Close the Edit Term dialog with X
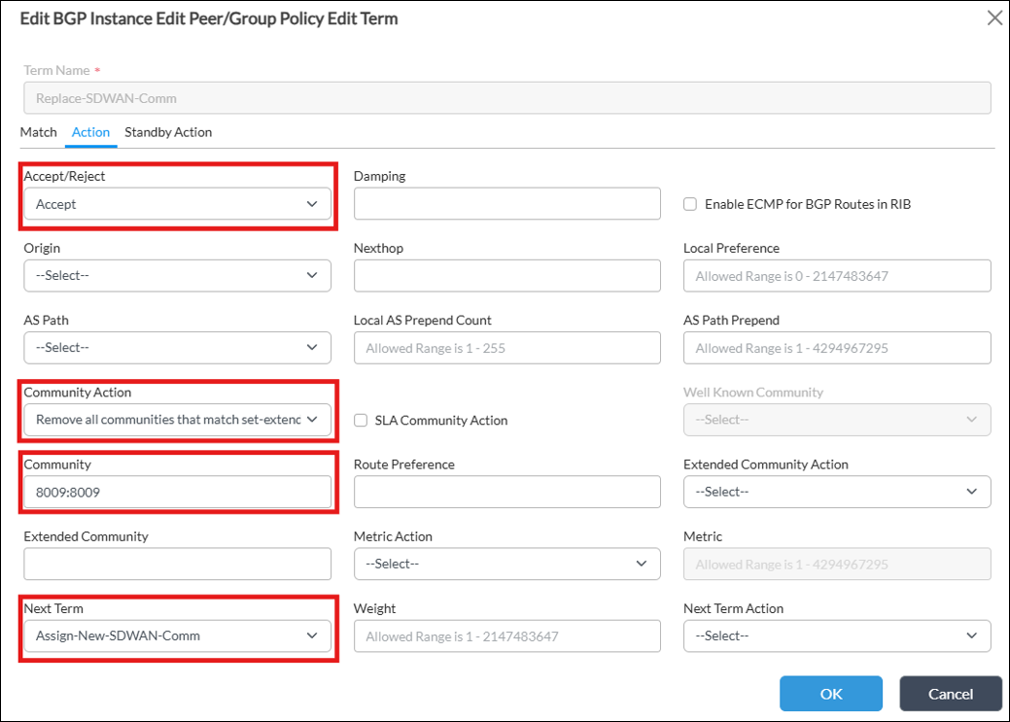The width and height of the screenshot is (1010, 722). pyautogui.click(x=994, y=18)
